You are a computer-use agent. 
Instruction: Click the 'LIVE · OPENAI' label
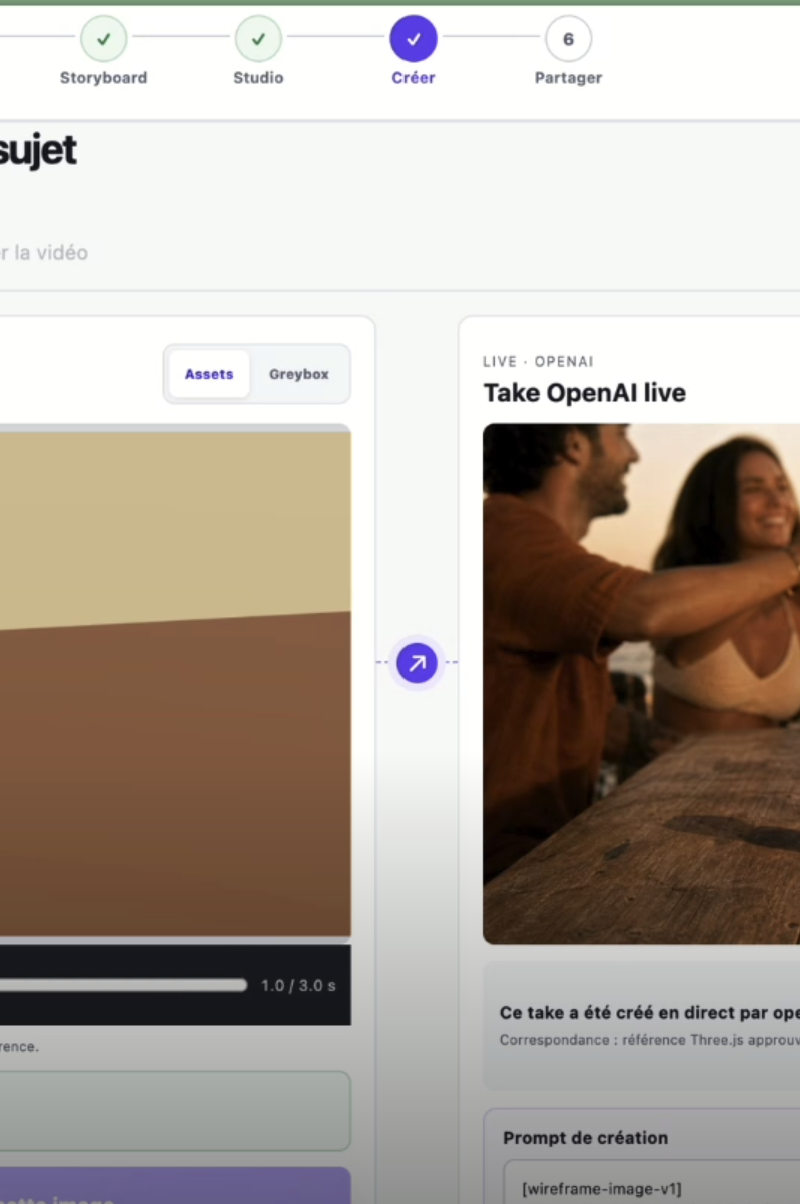pos(538,362)
